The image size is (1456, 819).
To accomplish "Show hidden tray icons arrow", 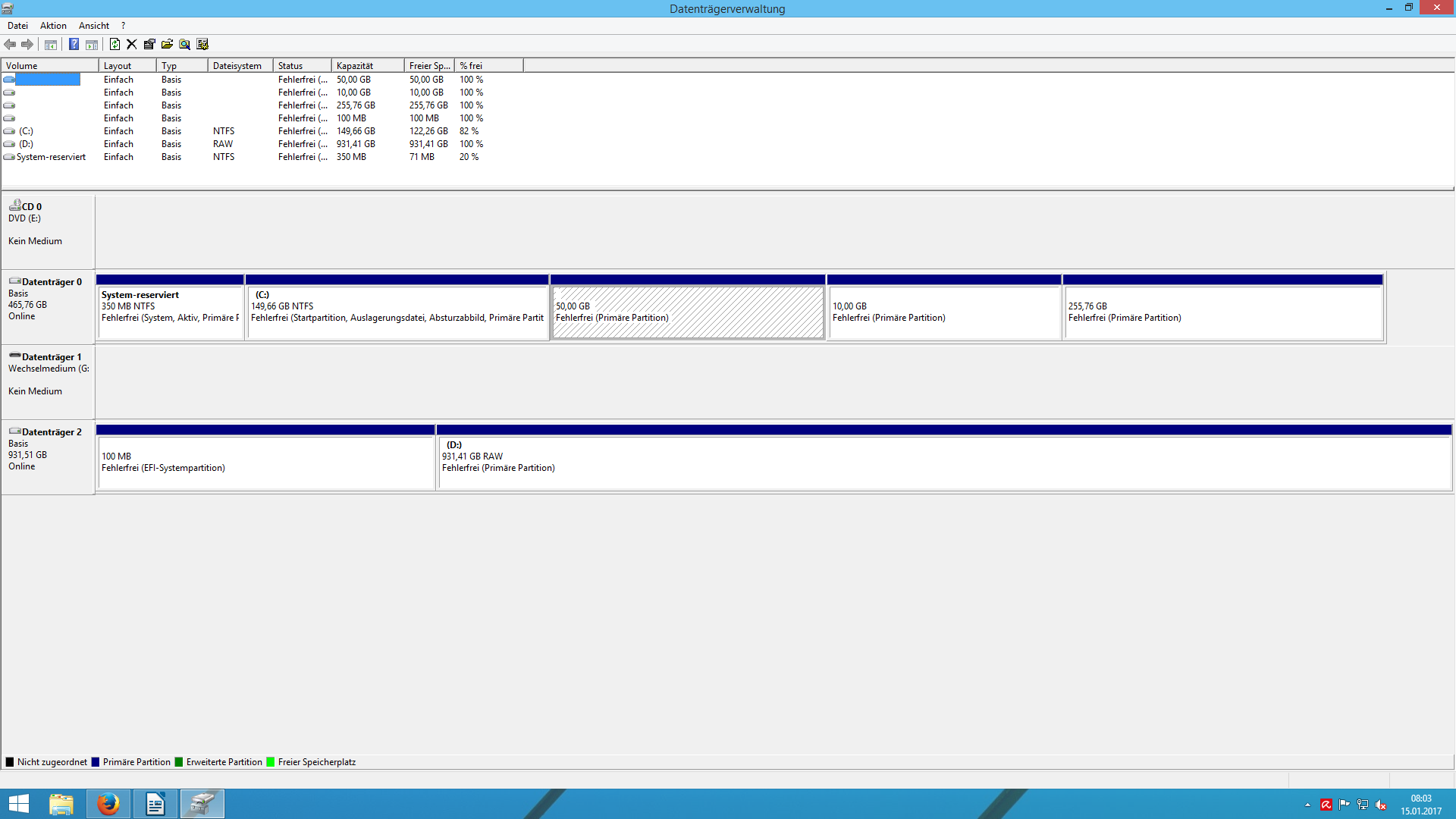I will pyautogui.click(x=1308, y=805).
